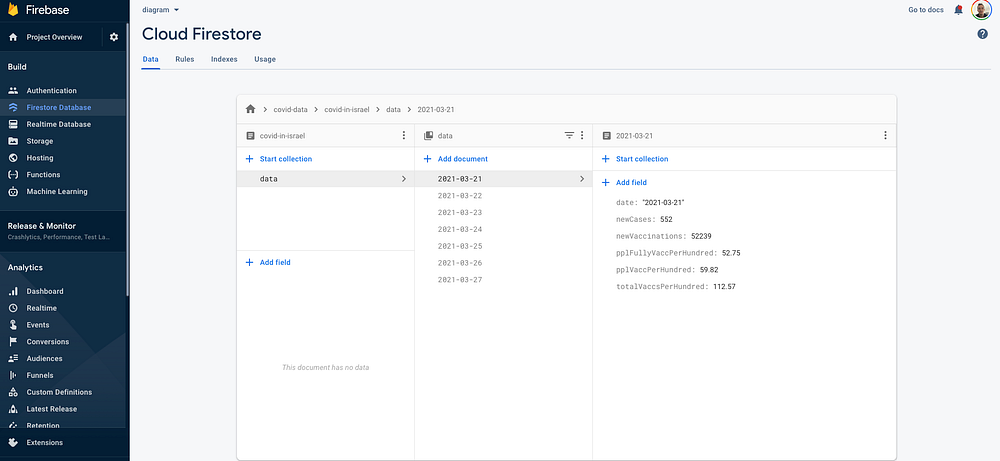This screenshot has width=1000, height=461.
Task: Click the Firestore Database sidebar icon
Action: (13, 107)
